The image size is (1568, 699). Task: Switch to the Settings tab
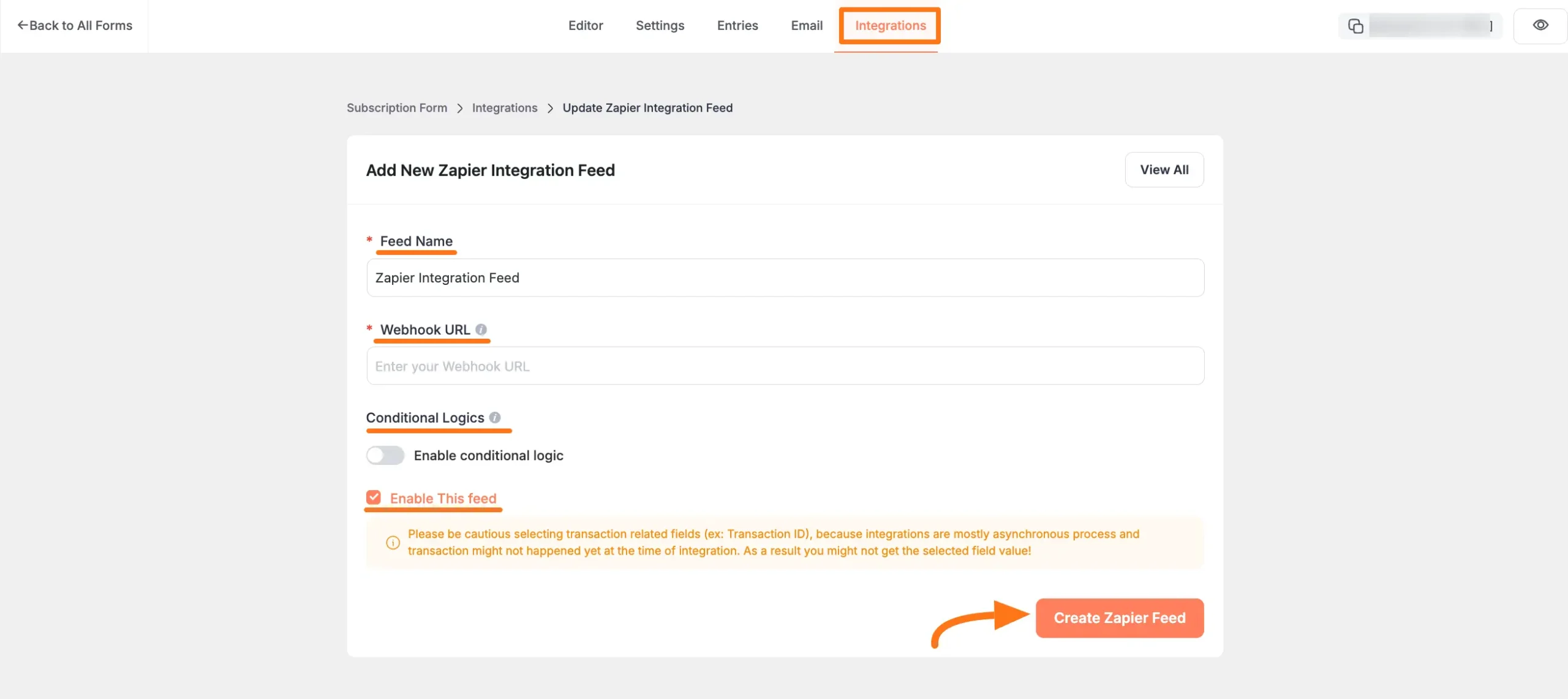click(x=660, y=25)
